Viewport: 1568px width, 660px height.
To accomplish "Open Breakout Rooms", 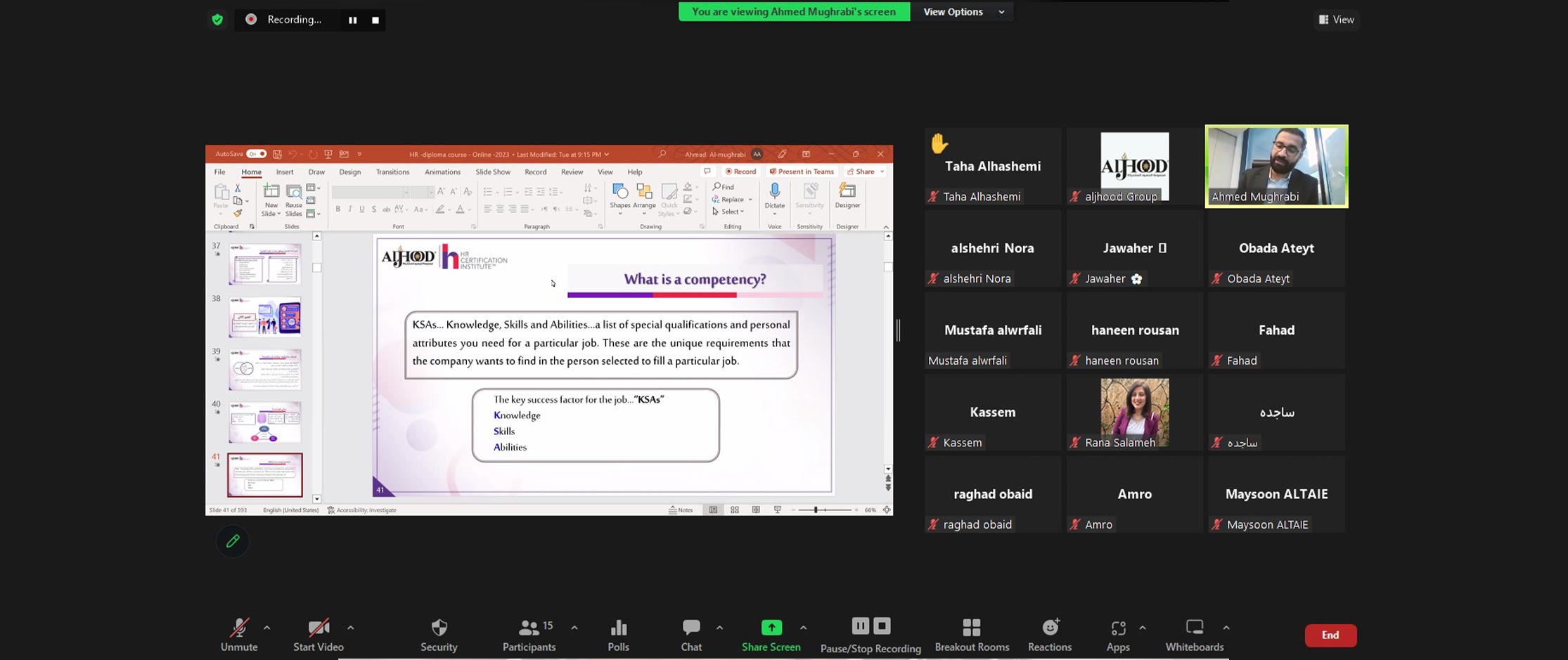I will 971,628.
